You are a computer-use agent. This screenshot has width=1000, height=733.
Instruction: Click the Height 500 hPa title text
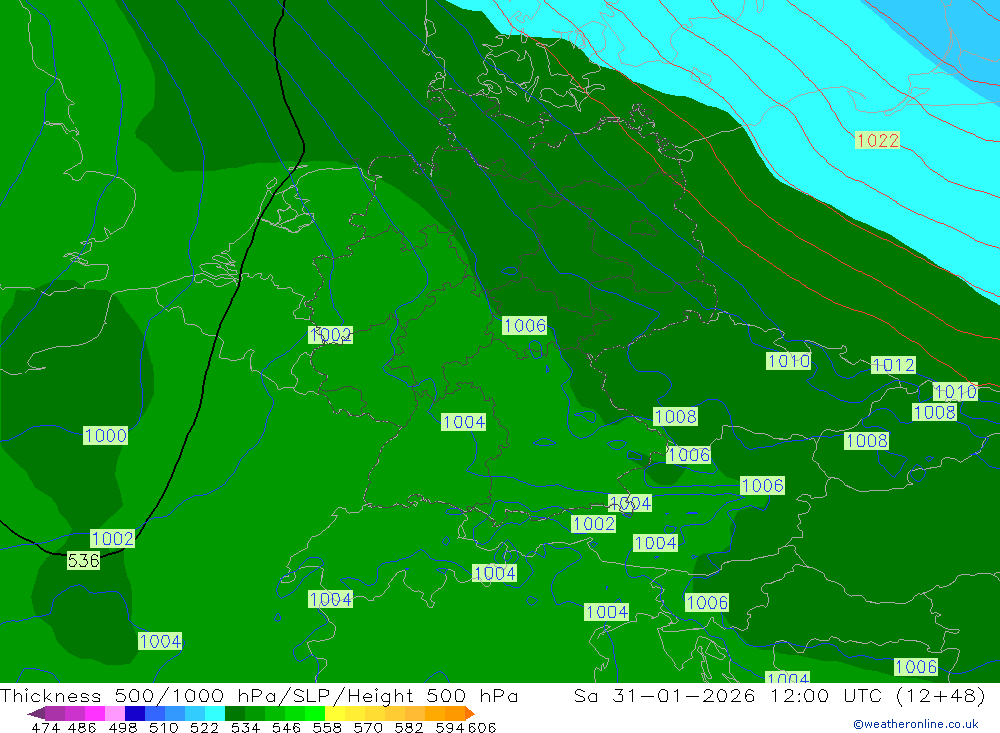point(432,695)
